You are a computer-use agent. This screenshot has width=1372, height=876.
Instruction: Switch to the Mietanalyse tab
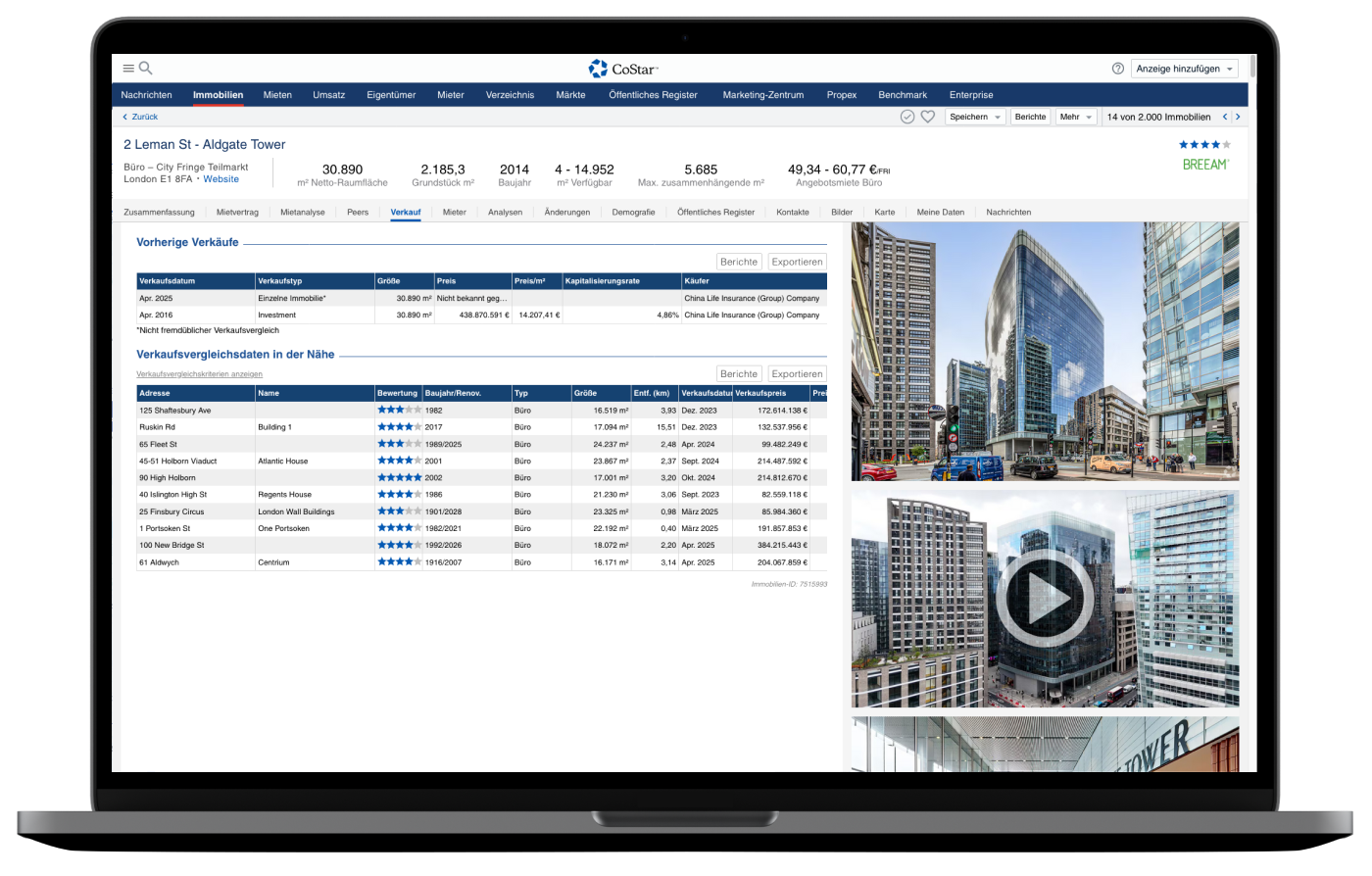[302, 212]
